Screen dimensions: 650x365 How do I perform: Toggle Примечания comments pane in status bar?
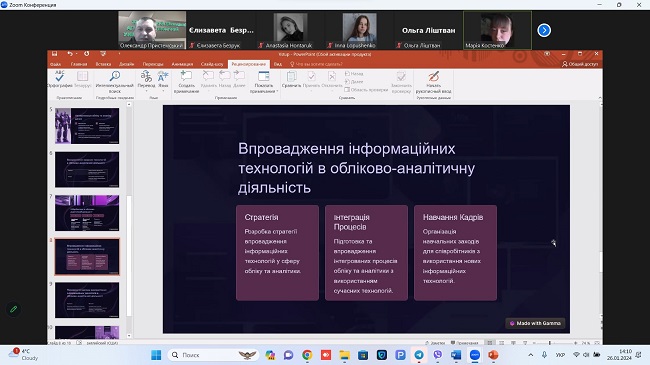point(464,343)
